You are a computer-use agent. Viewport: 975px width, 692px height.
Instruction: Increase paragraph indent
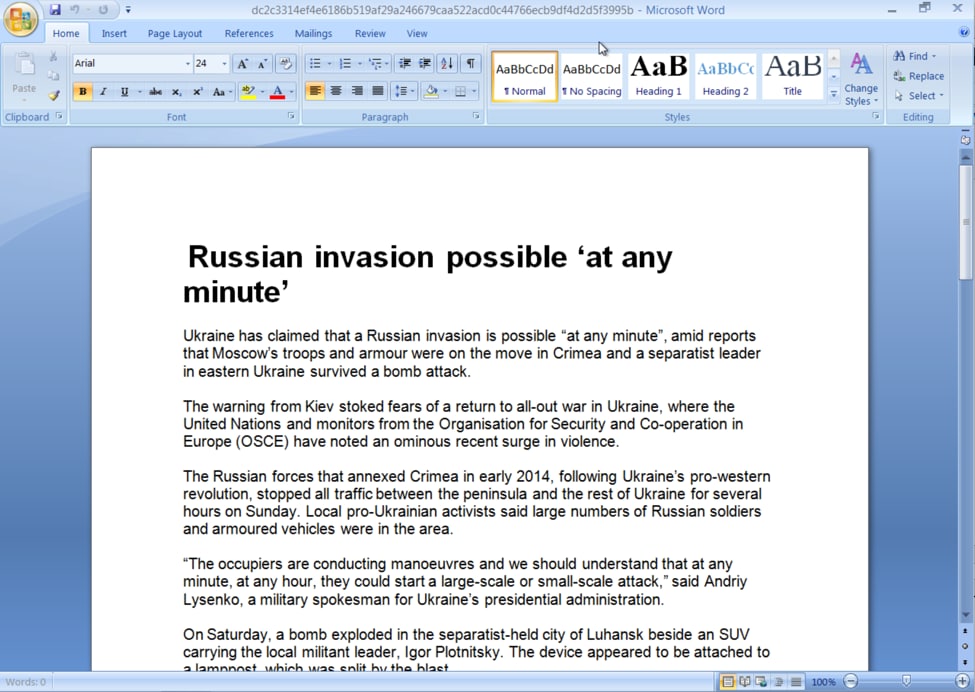[425, 63]
